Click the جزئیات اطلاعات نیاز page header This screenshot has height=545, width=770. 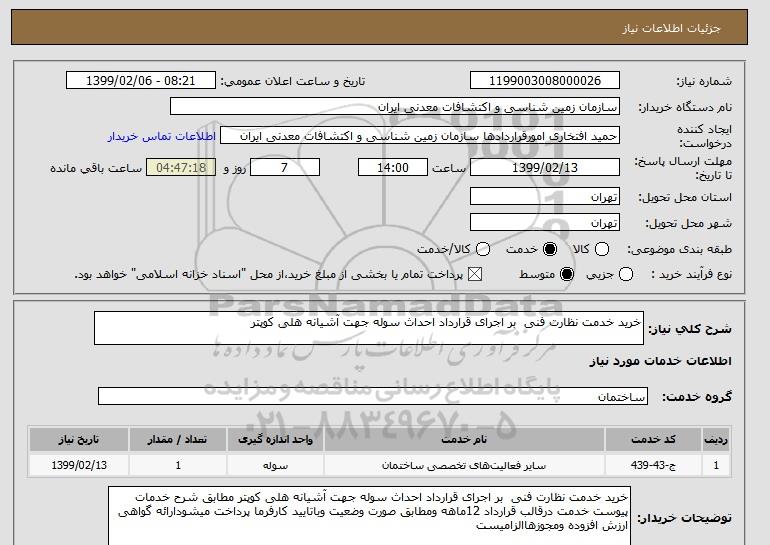click(671, 28)
